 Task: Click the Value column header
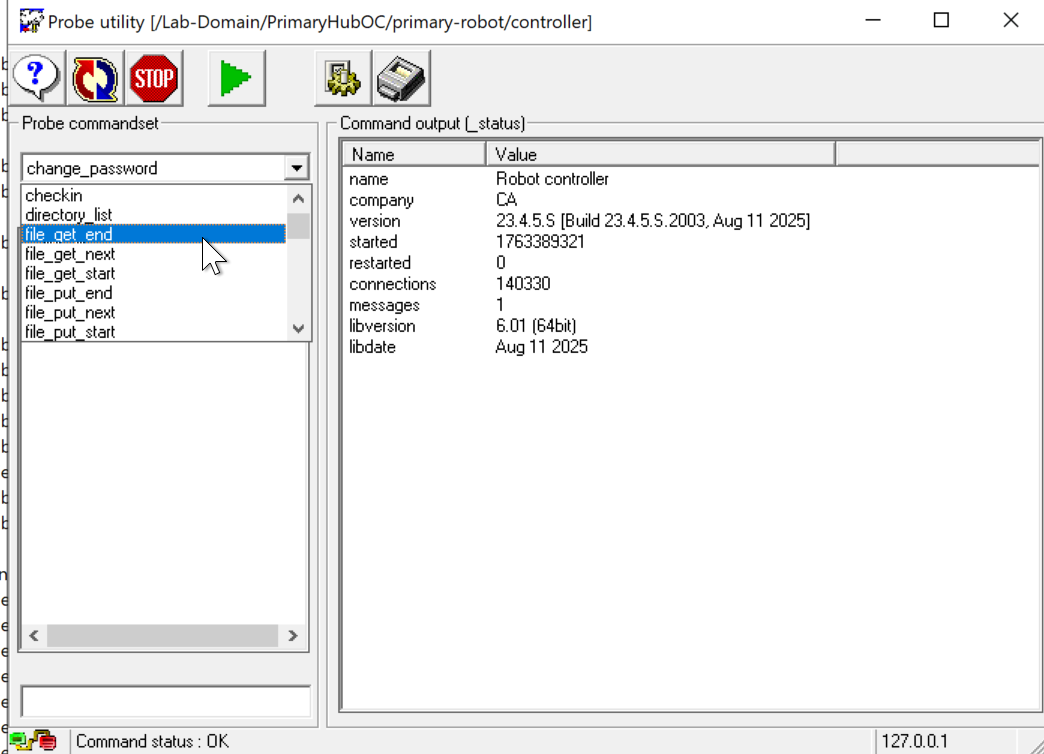click(660, 154)
